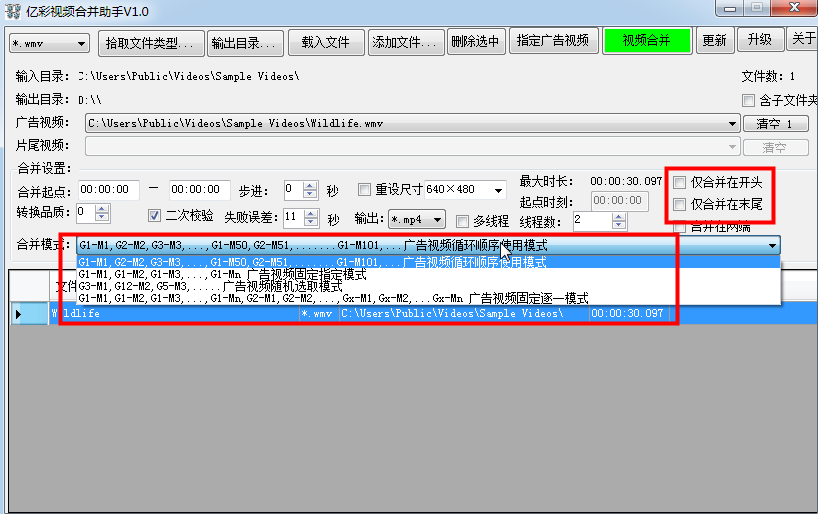Click the 指定广告视频 button
Screen dimensions: 818x514
pyautogui.click(x=554, y=41)
